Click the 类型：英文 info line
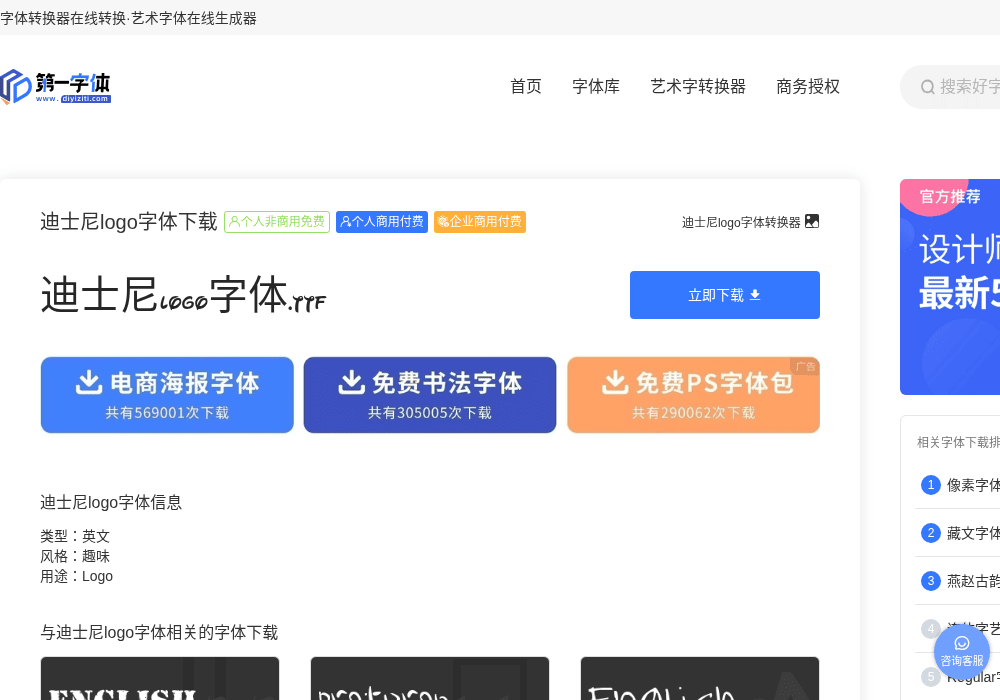 pyautogui.click(x=75, y=536)
